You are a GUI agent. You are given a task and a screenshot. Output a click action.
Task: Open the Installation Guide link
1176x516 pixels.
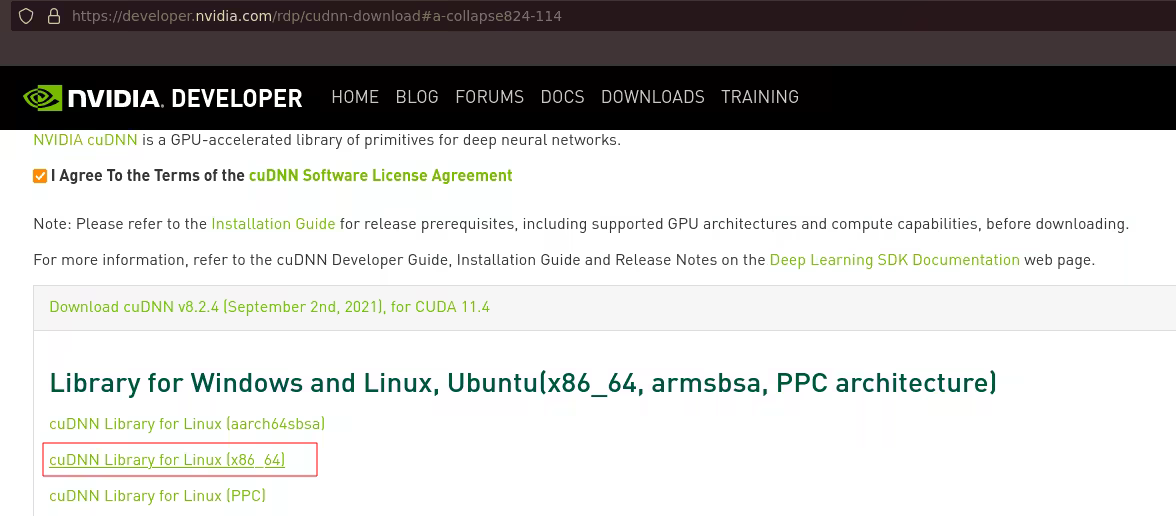tap(274, 224)
